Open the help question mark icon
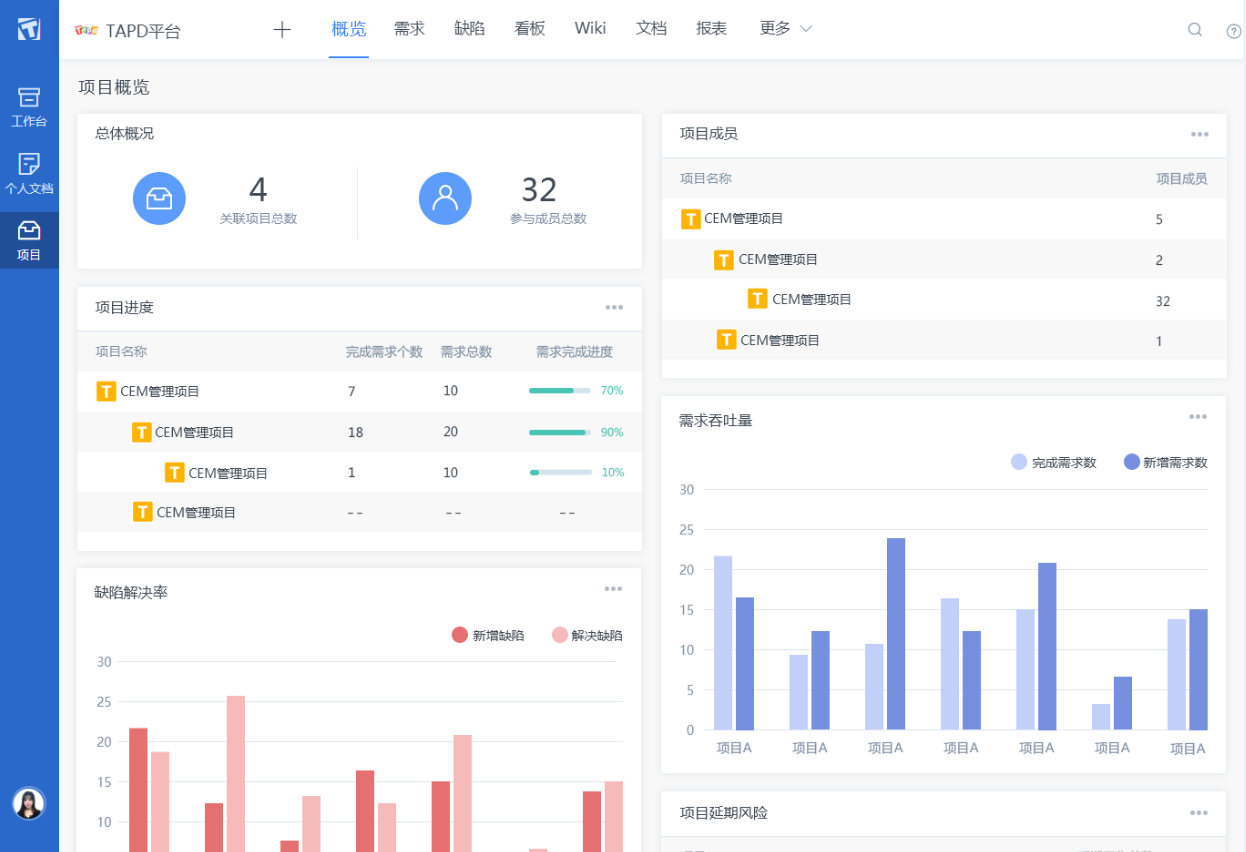Viewport: 1246px width, 852px height. (x=1234, y=31)
